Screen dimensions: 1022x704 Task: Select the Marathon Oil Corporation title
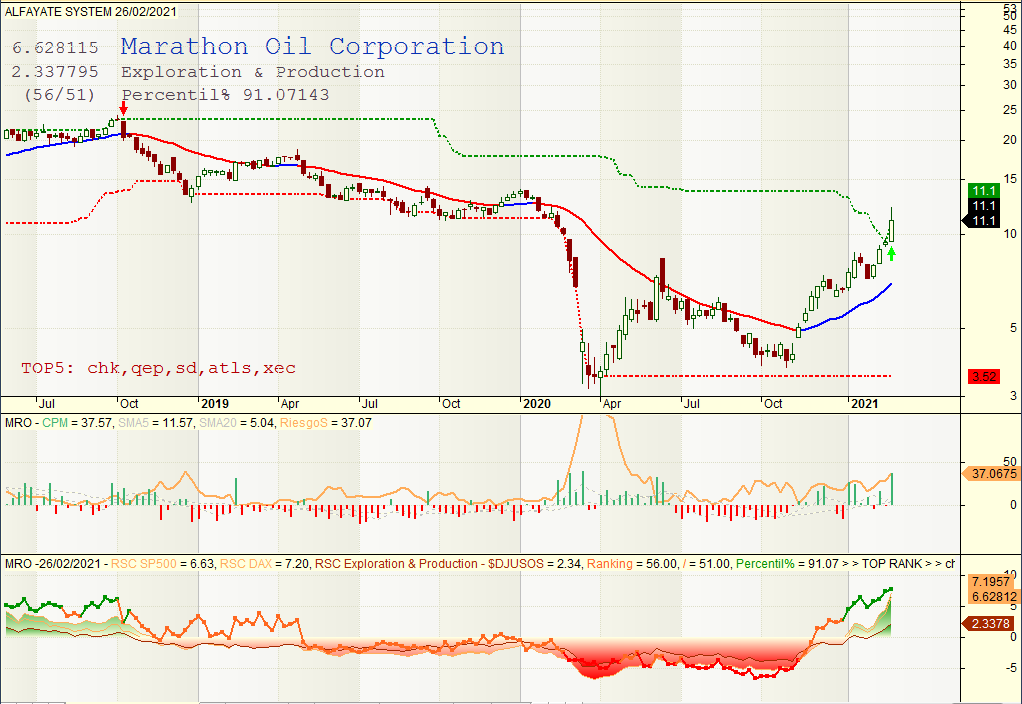coord(312,46)
